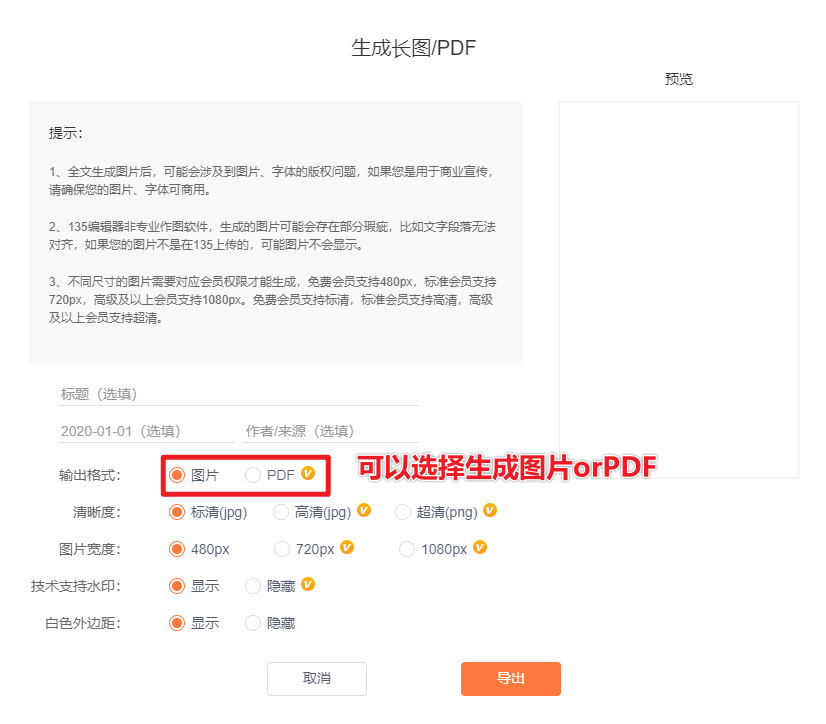Choose 高清(jpg) clarity option
Screen dimensions: 826x724
coord(281,512)
